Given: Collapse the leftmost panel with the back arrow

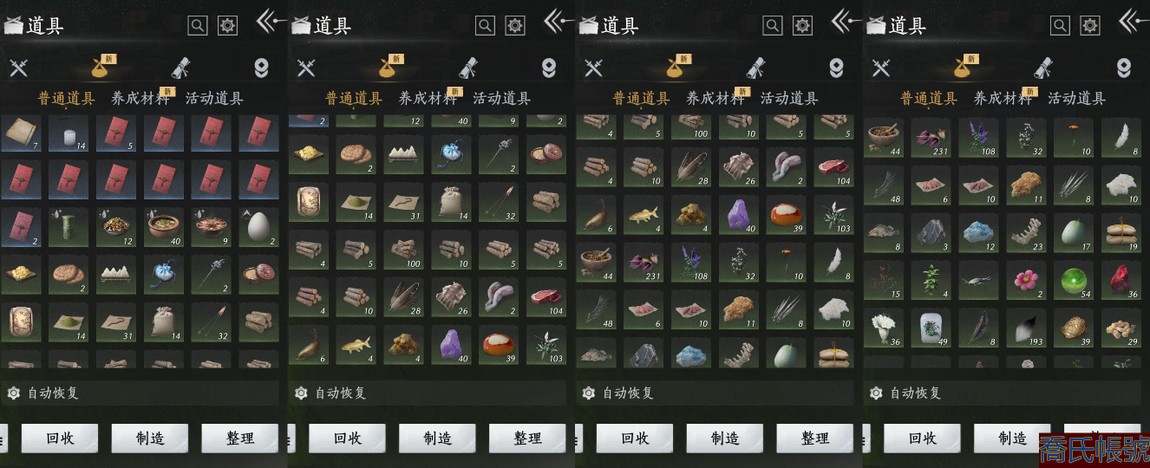Looking at the screenshot, I should point(271,21).
